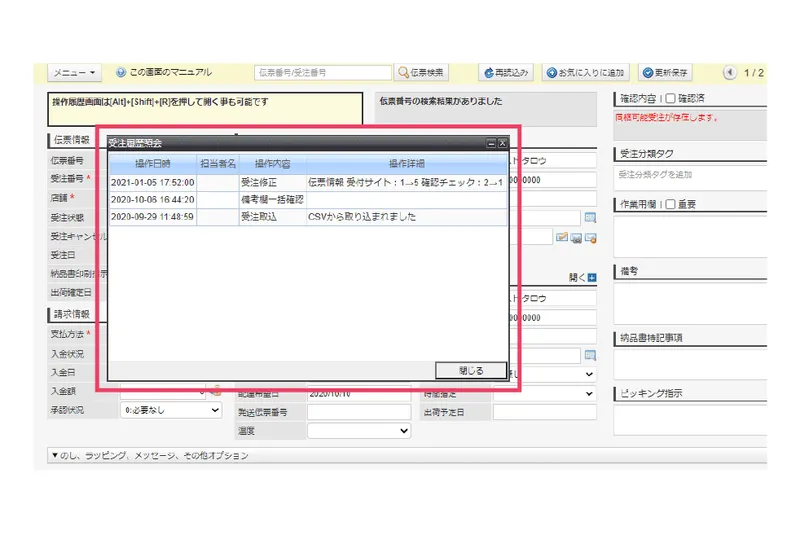Expand section with 開く plus icon
Viewport: 800px width, 534px height.
[592, 277]
